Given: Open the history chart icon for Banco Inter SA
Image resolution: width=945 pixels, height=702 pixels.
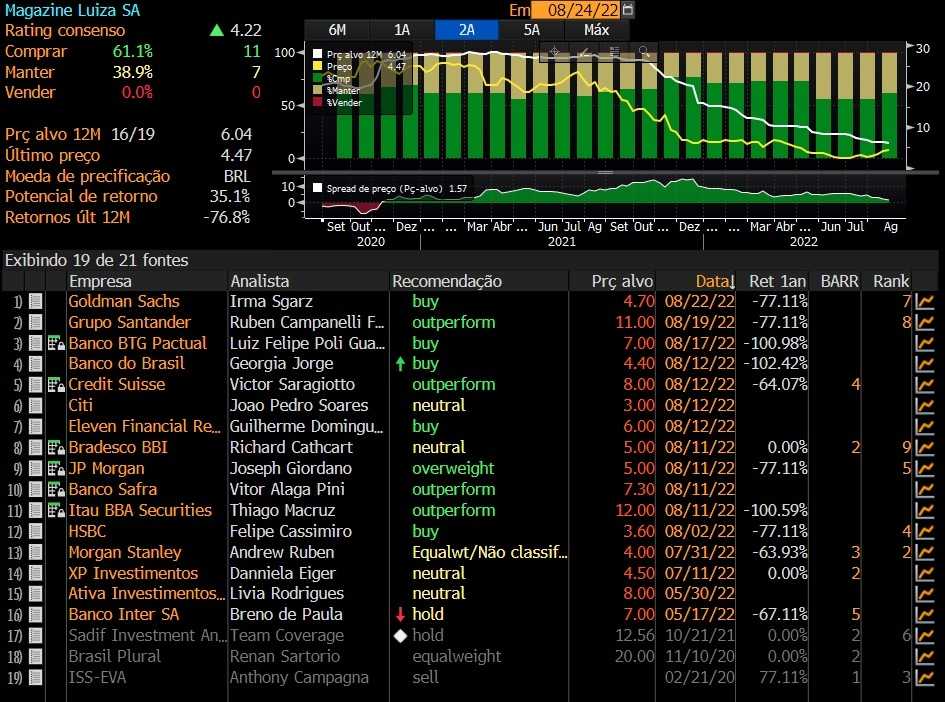Looking at the screenshot, I should (x=924, y=615).
